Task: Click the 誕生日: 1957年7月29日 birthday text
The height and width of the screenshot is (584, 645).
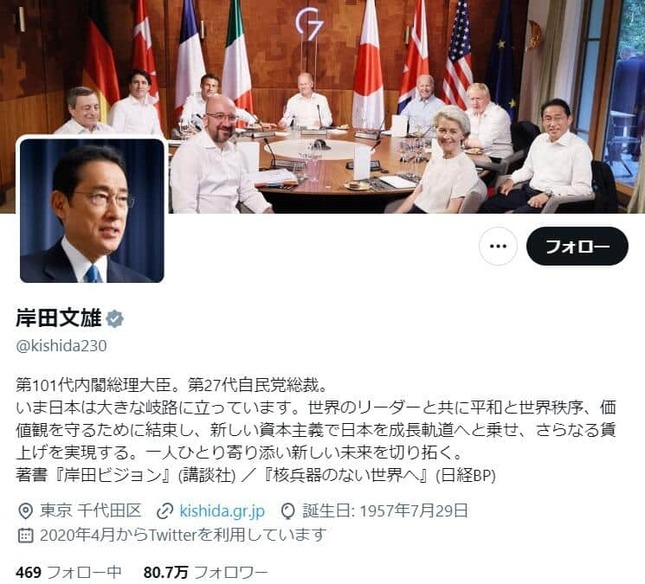Action: (385, 511)
